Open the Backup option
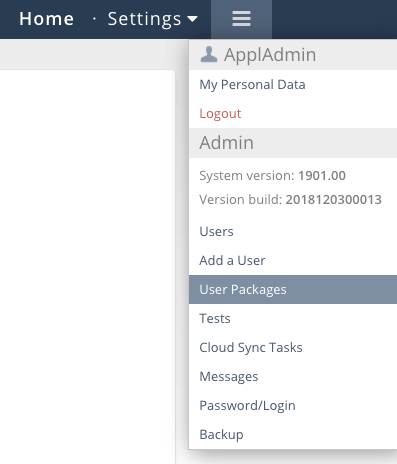Image resolution: width=397 pixels, height=464 pixels. pos(221,435)
